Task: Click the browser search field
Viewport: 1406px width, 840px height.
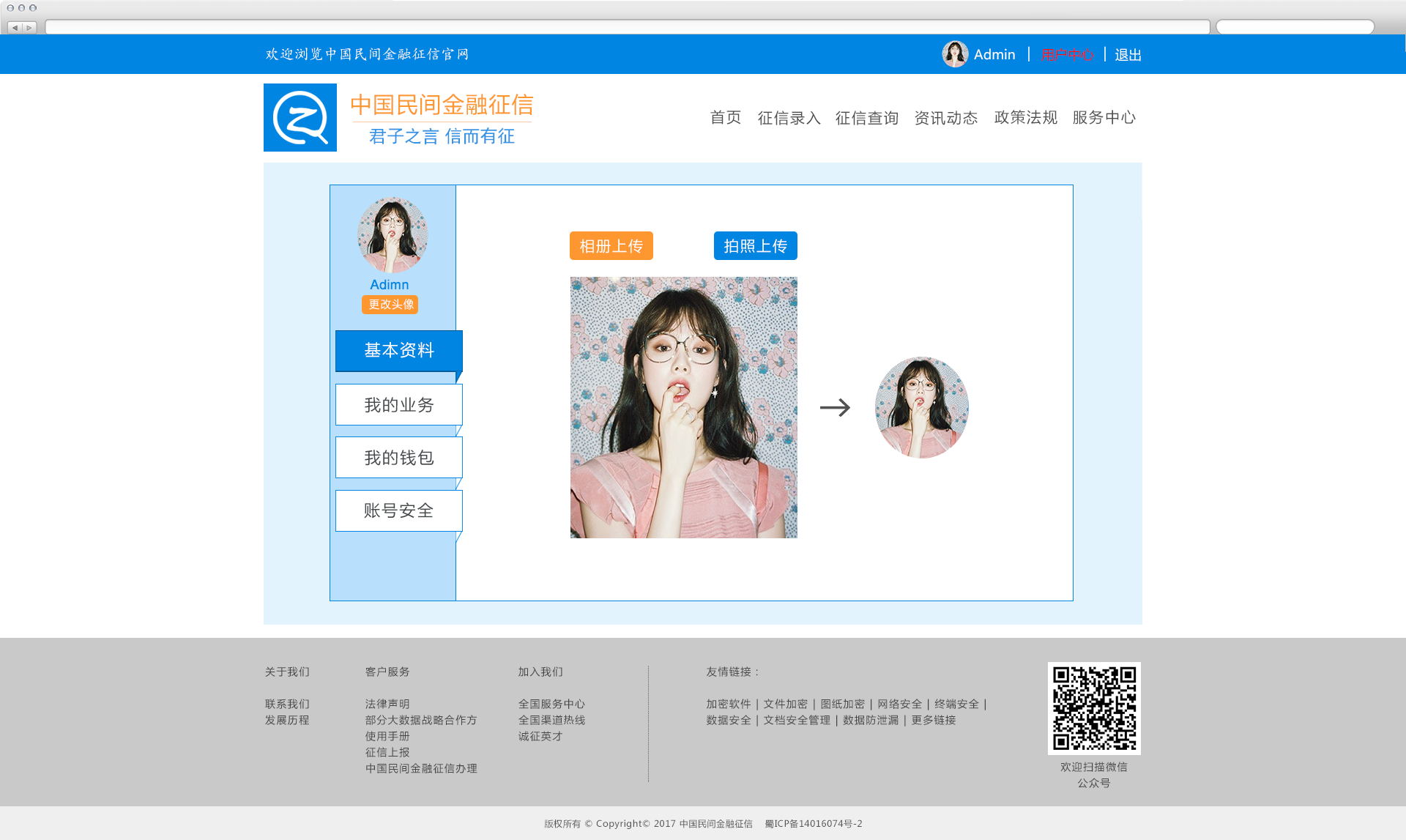Action: pyautogui.click(x=1295, y=27)
